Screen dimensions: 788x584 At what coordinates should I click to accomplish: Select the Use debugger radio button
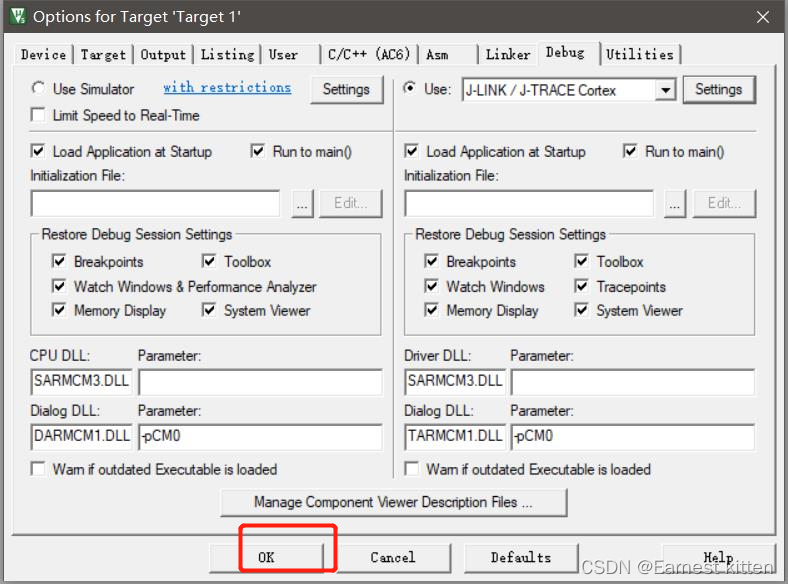pyautogui.click(x=410, y=88)
